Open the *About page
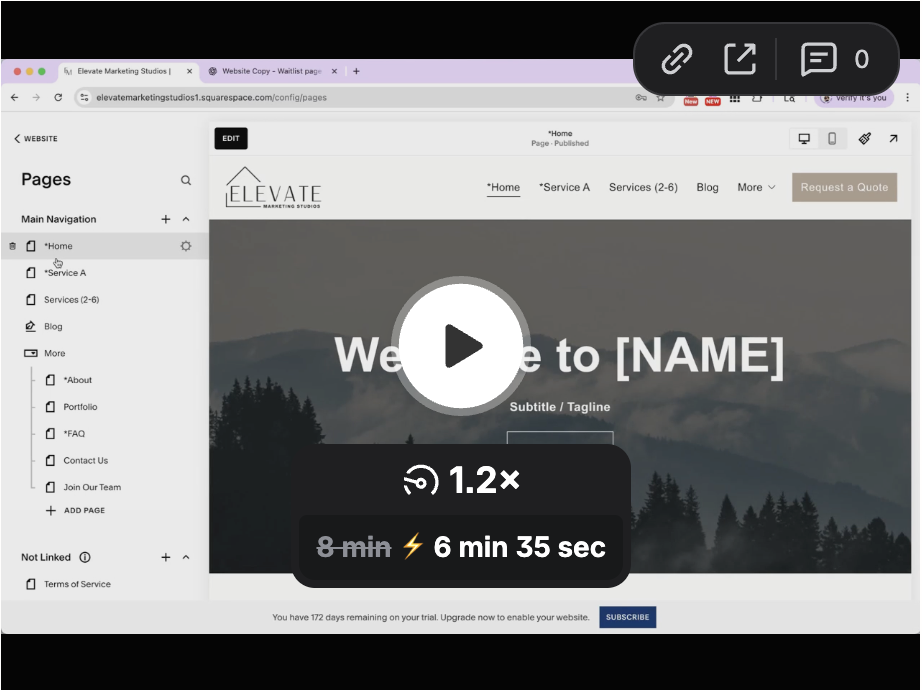The height and width of the screenshot is (690, 922). (78, 381)
